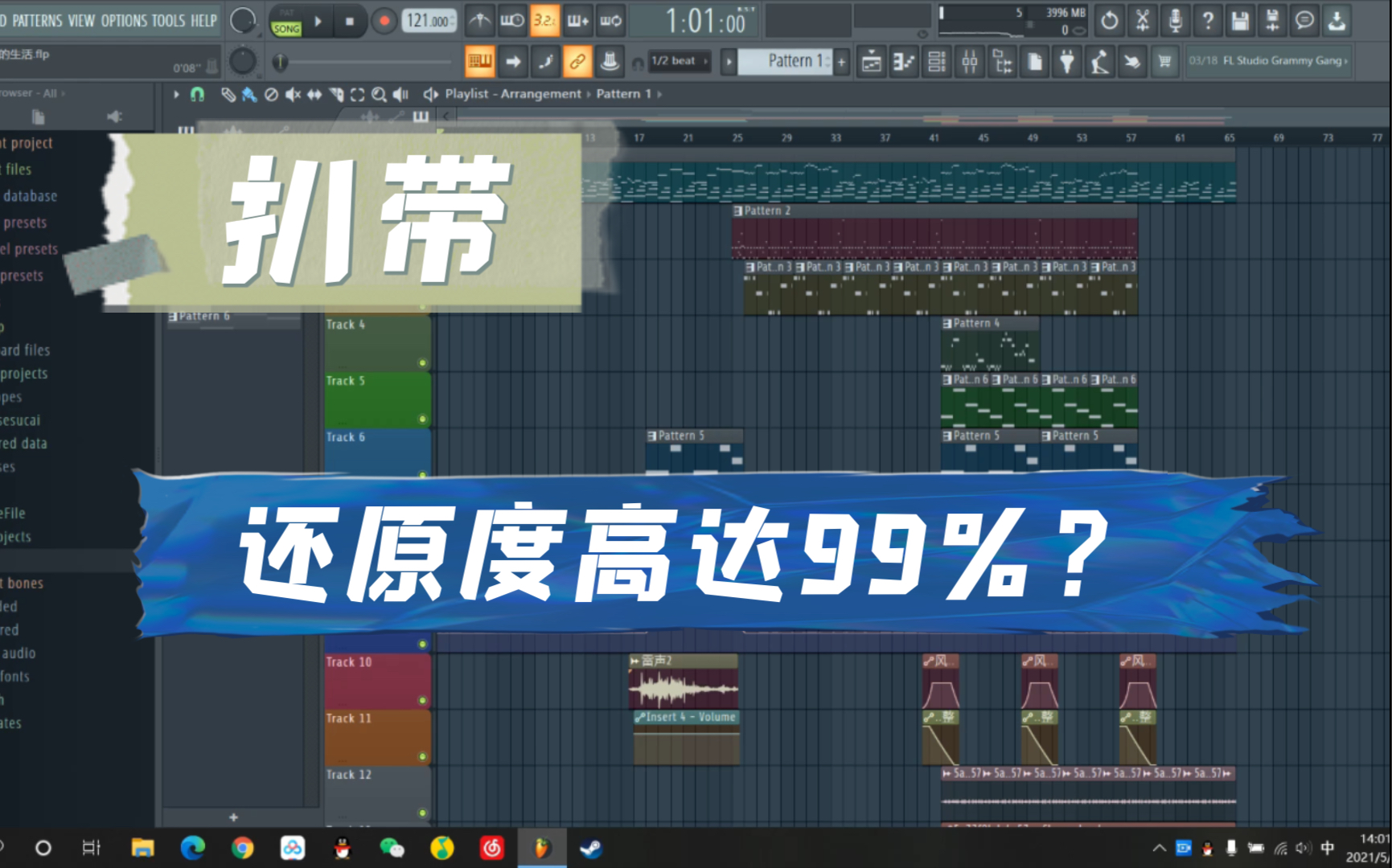Open the Tempo tapper icon
Image resolution: width=1392 pixels, height=868 pixels.
(x=1100, y=61)
